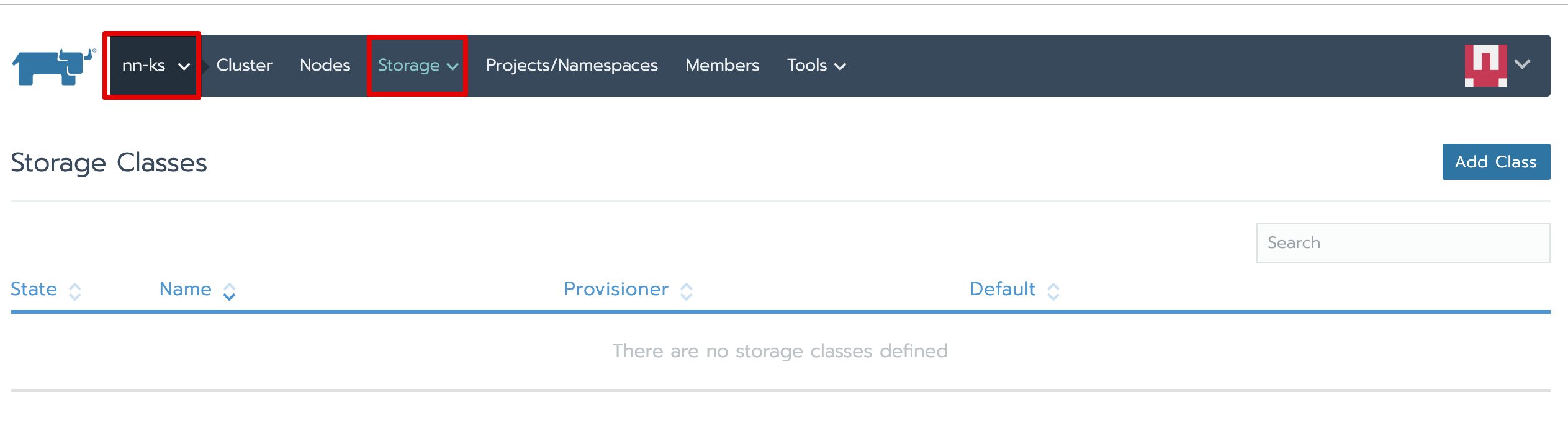Viewport: 1568px width, 439px height.
Task: Focus the Search input field
Action: pos(1402,243)
